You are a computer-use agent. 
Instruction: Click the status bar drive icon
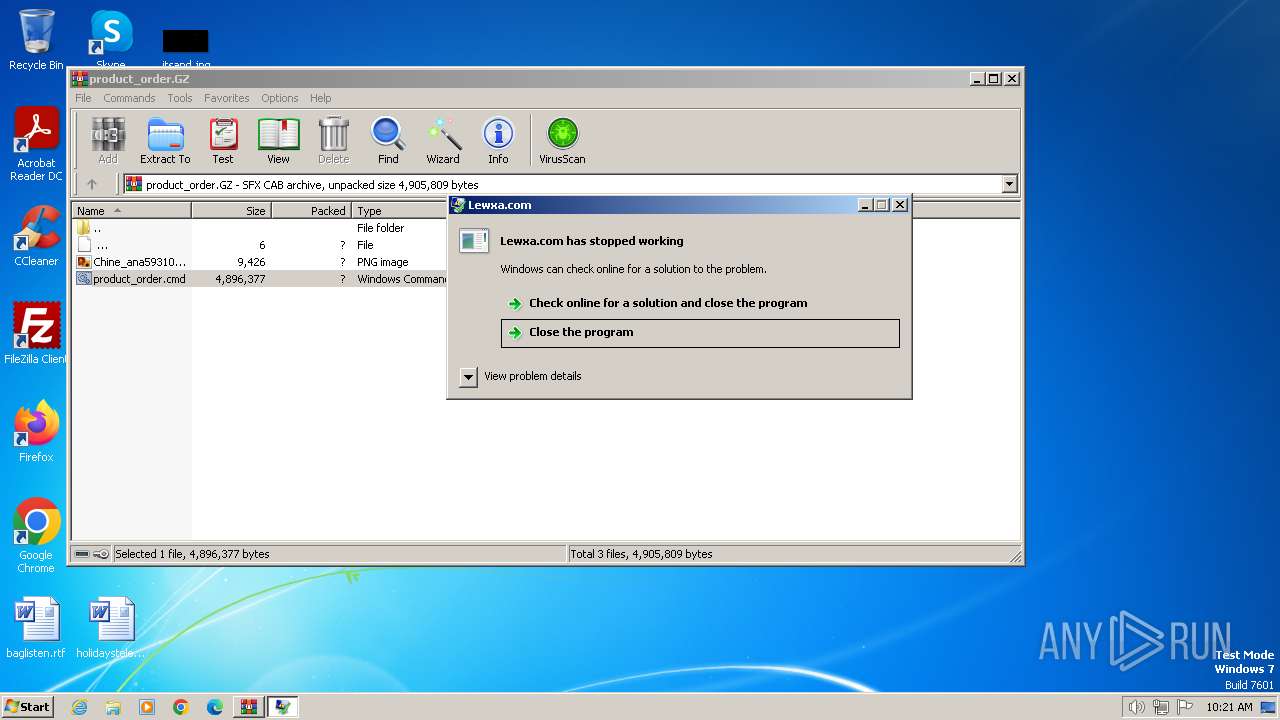point(82,554)
